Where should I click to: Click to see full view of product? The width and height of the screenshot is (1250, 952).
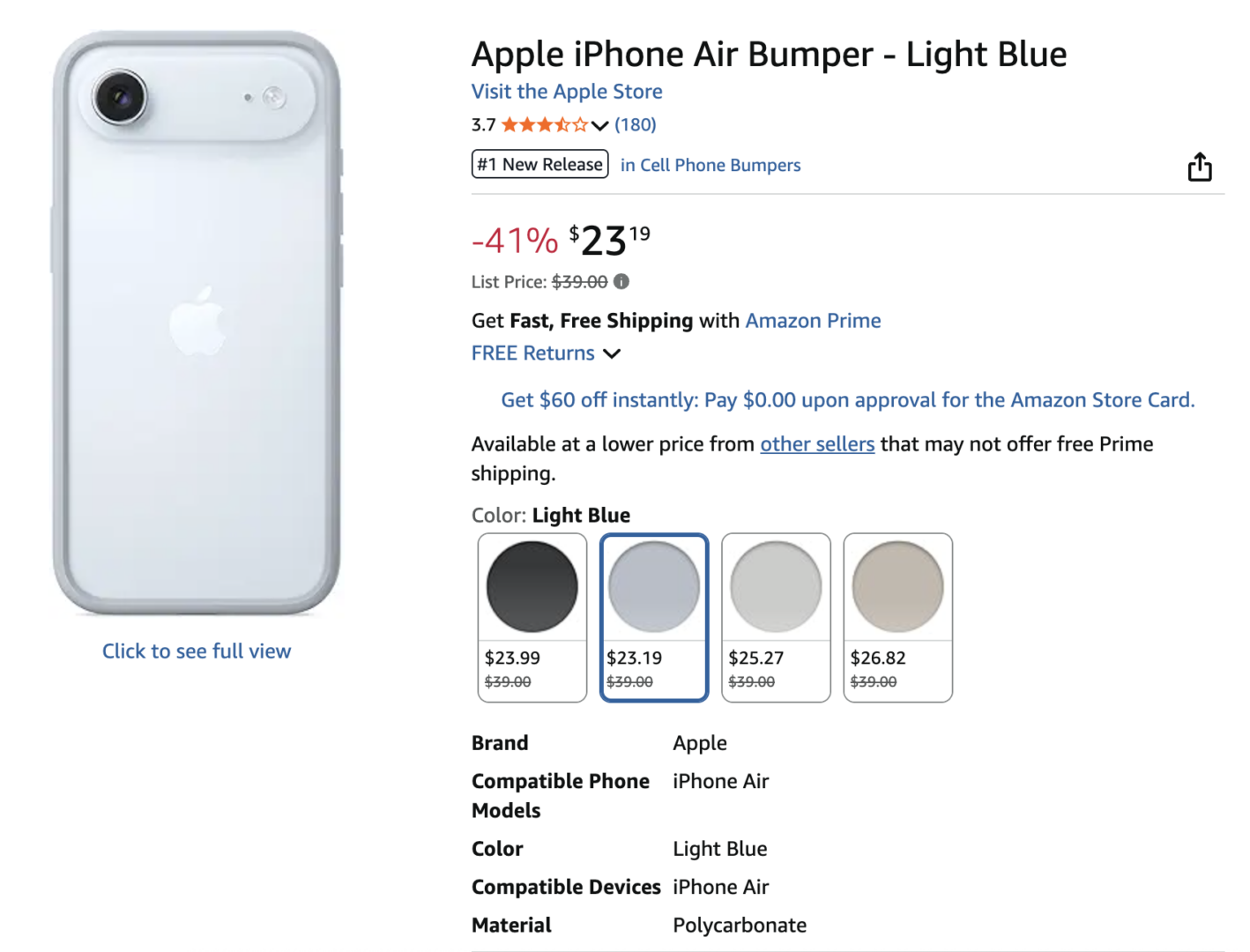tap(197, 651)
